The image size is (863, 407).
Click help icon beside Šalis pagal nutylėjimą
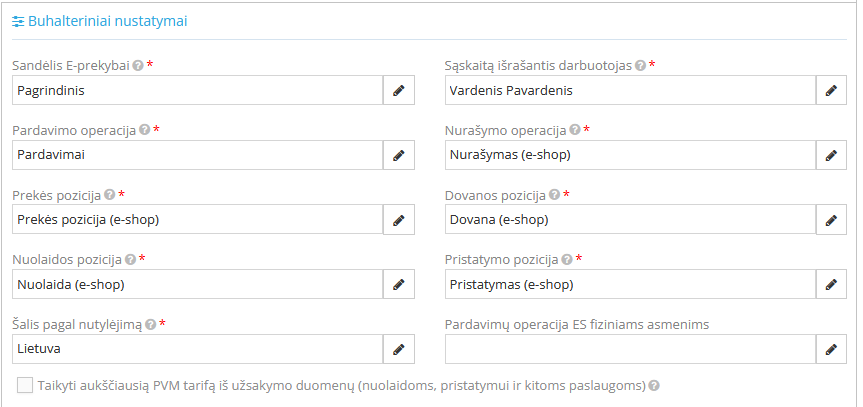tap(150, 325)
